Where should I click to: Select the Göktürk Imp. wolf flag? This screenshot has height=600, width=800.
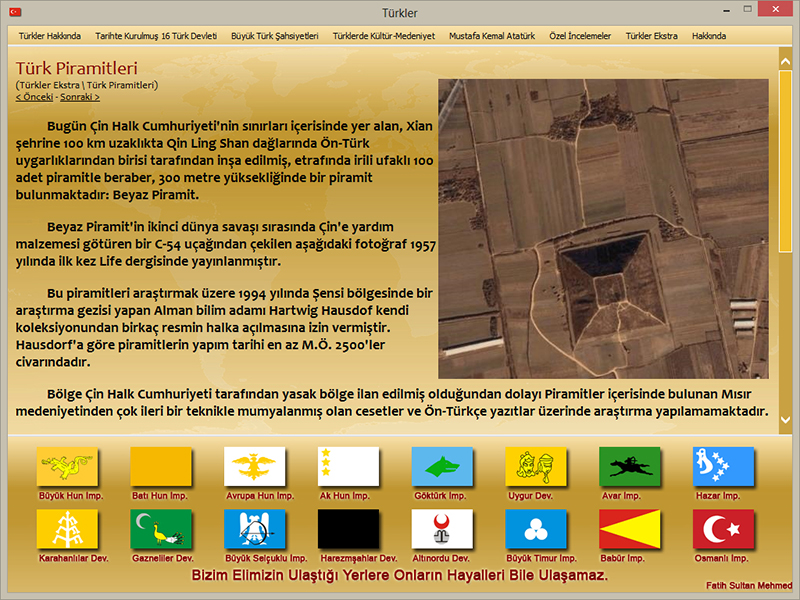pyautogui.click(x=442, y=466)
